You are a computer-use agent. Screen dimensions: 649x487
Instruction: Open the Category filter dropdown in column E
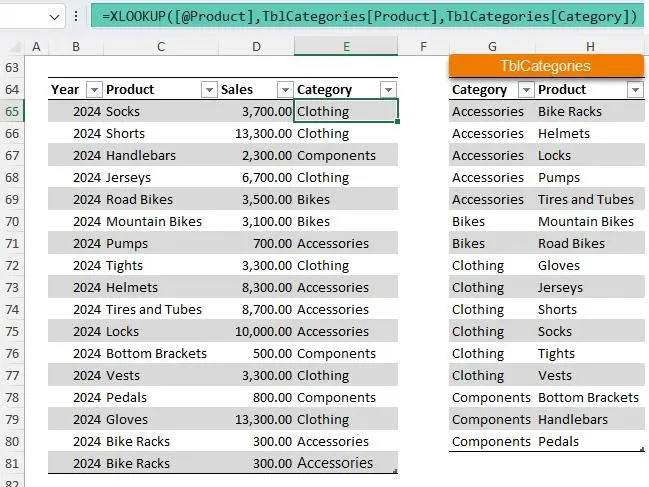point(388,89)
